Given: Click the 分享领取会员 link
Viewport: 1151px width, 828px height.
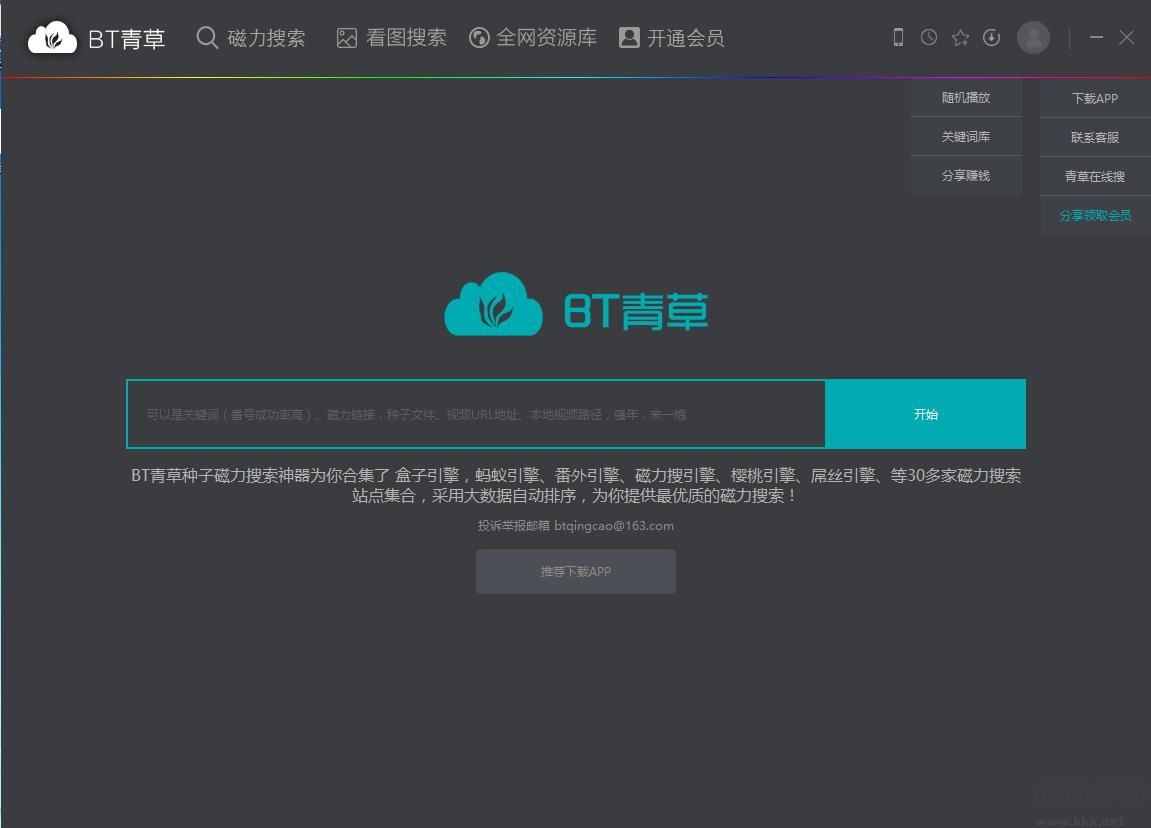Looking at the screenshot, I should tap(1095, 216).
